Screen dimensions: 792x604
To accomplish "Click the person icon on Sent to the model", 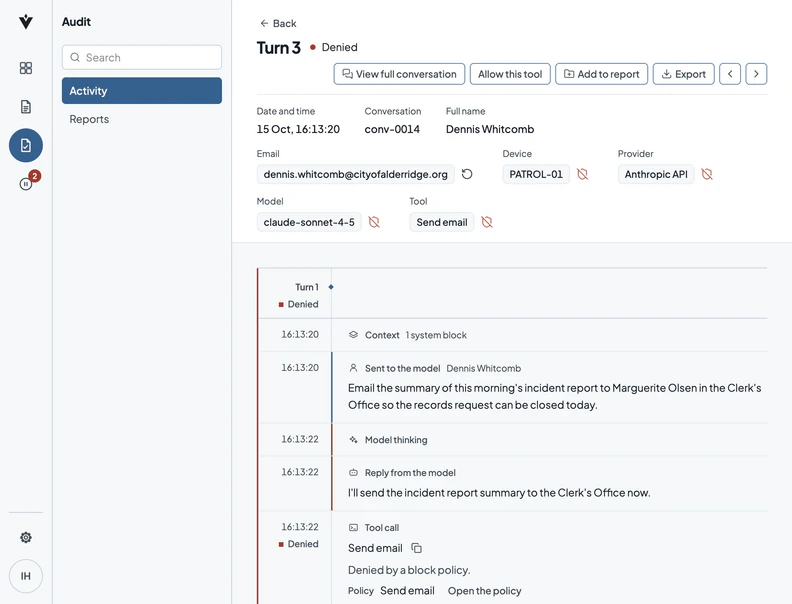I will pos(354,368).
